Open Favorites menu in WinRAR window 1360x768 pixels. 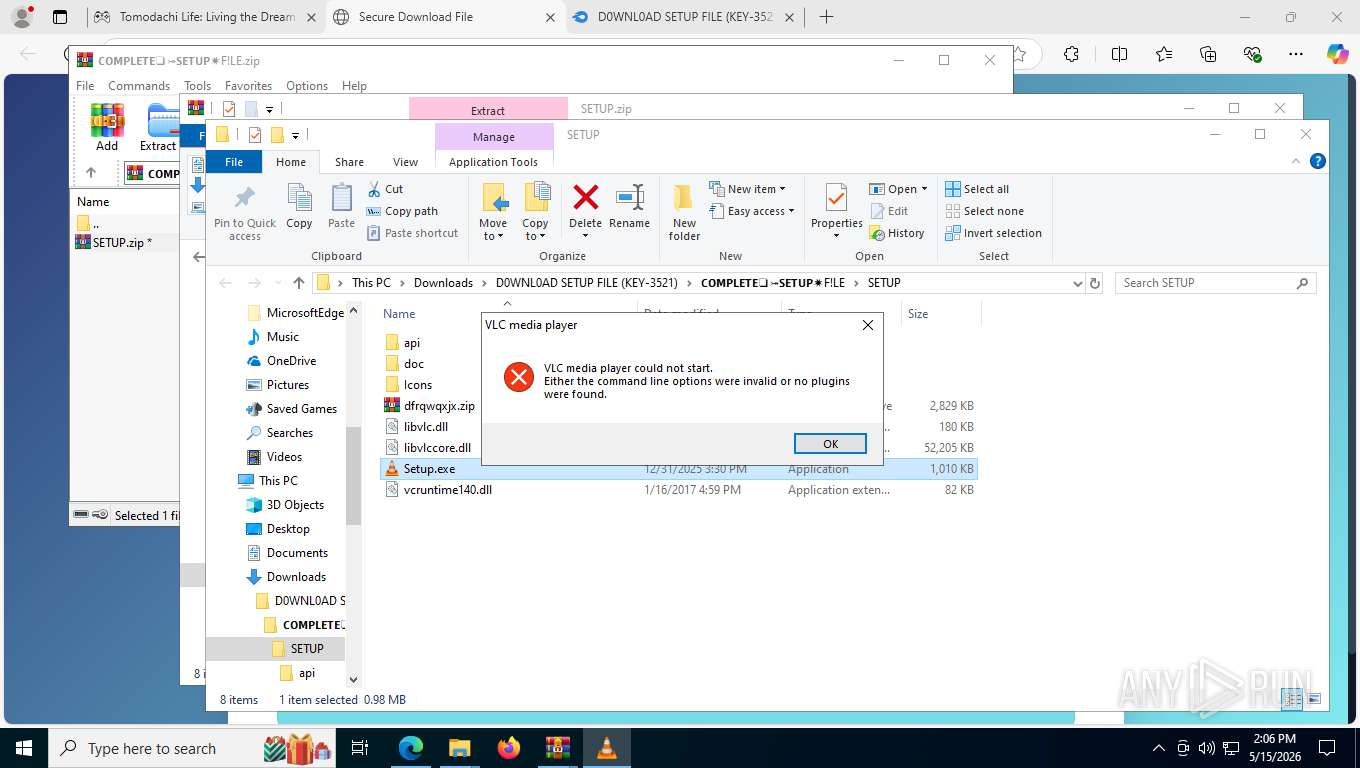coord(248,86)
